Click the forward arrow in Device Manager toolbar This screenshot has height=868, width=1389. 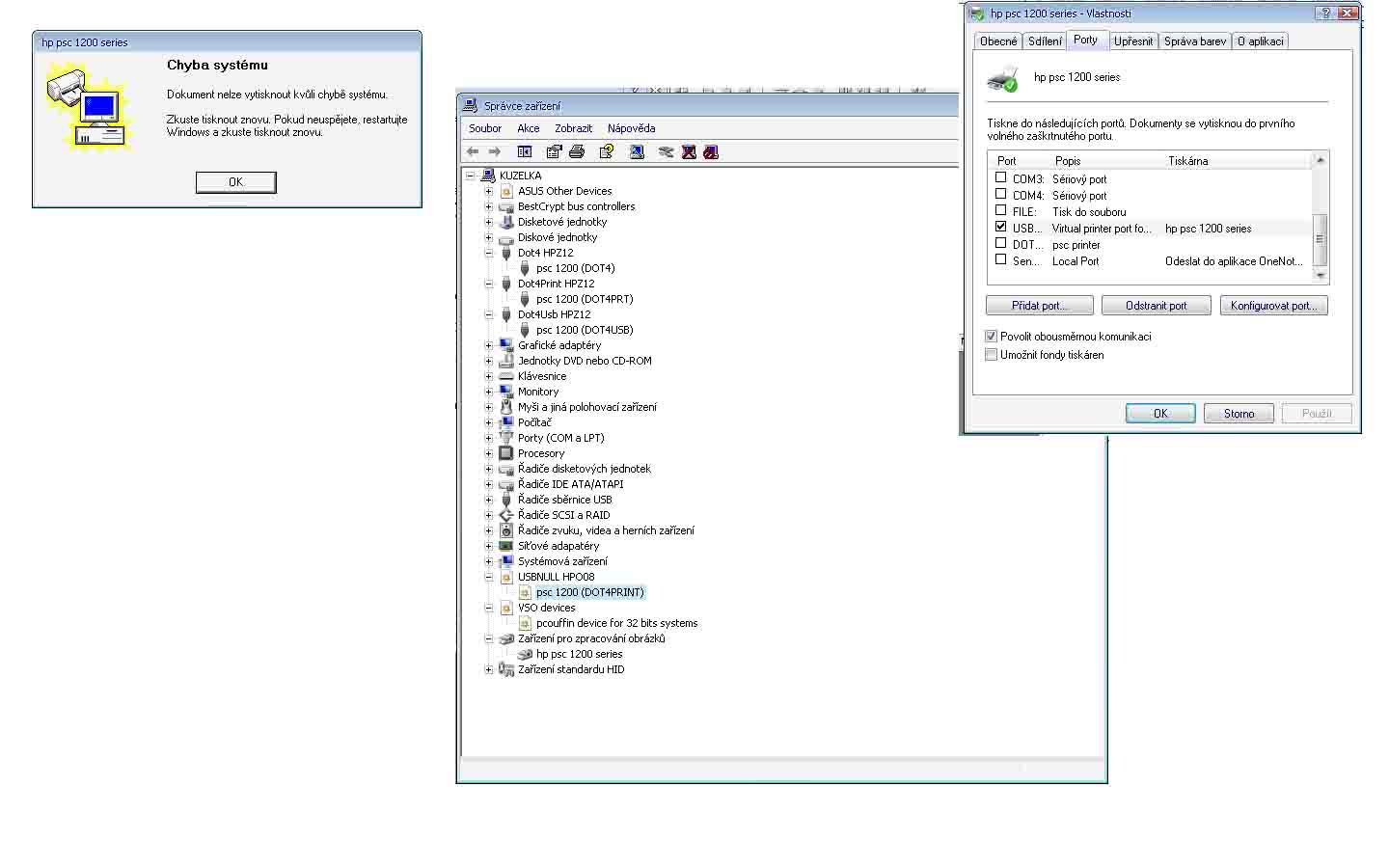coord(495,151)
